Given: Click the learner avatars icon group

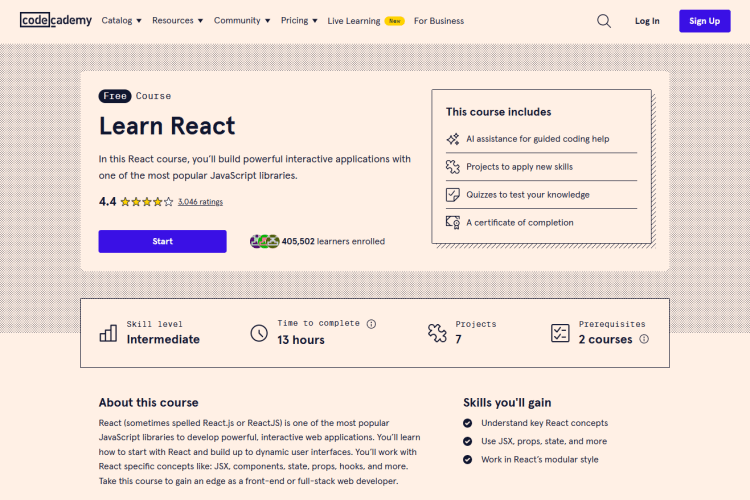Looking at the screenshot, I should [x=265, y=241].
